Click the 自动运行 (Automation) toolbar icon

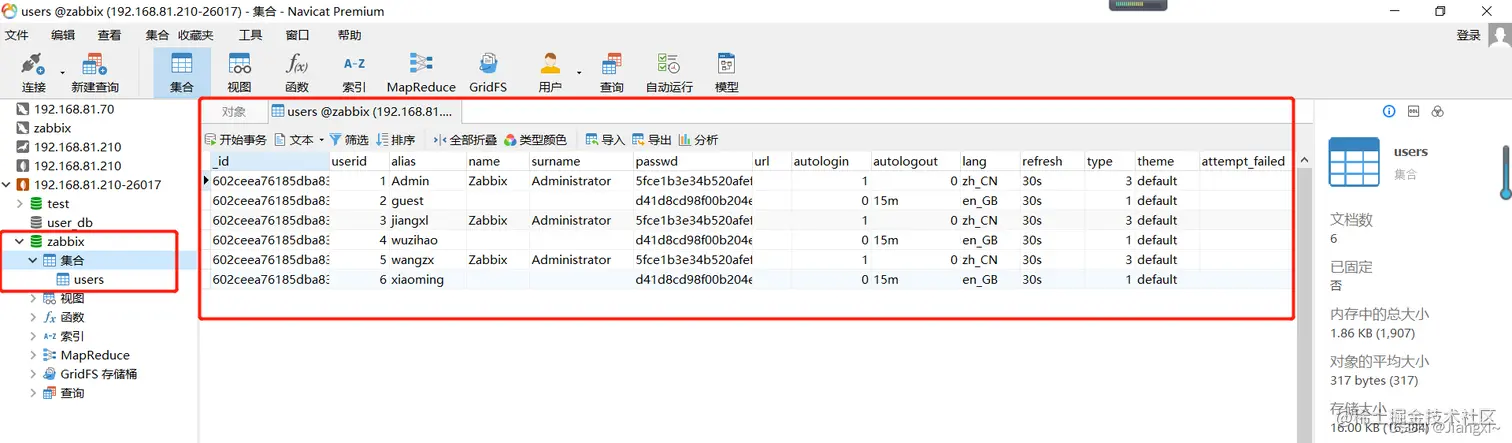(x=669, y=73)
